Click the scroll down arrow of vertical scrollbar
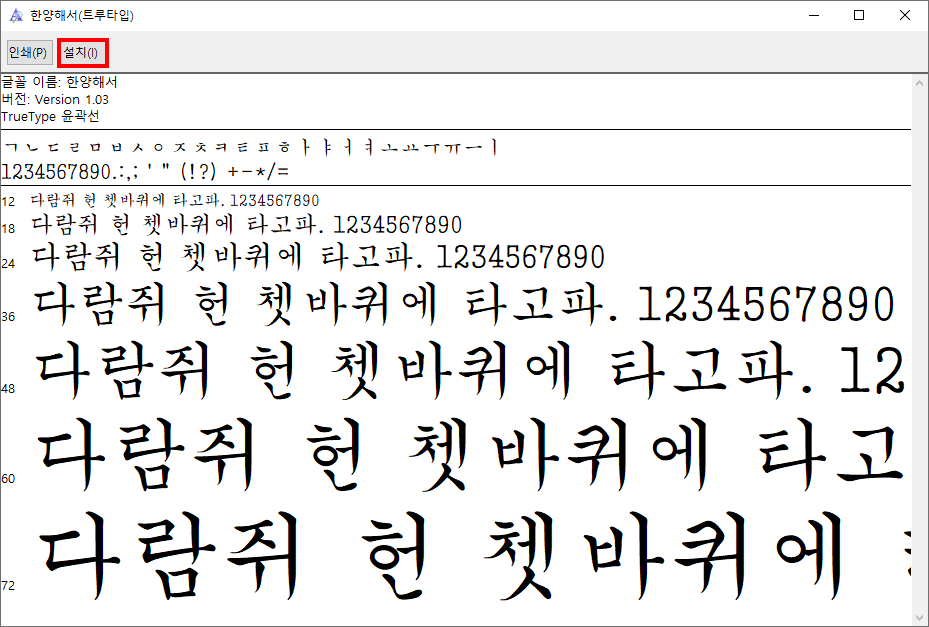The height and width of the screenshot is (627, 929). point(920,616)
